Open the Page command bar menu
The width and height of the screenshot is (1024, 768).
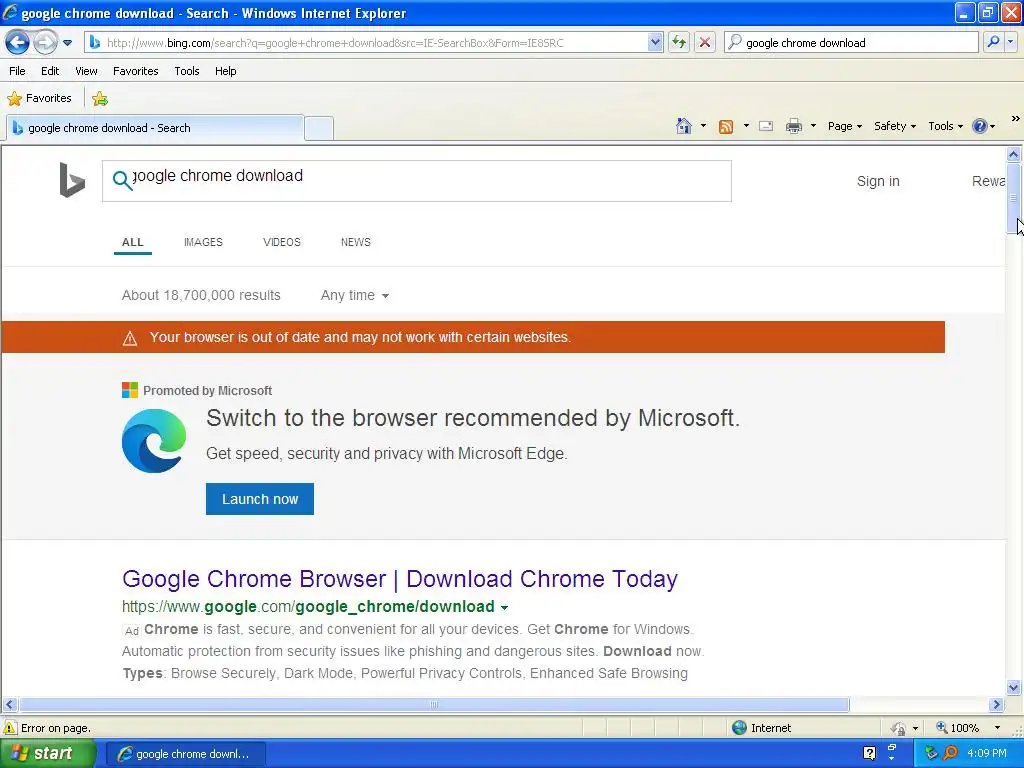coord(845,126)
